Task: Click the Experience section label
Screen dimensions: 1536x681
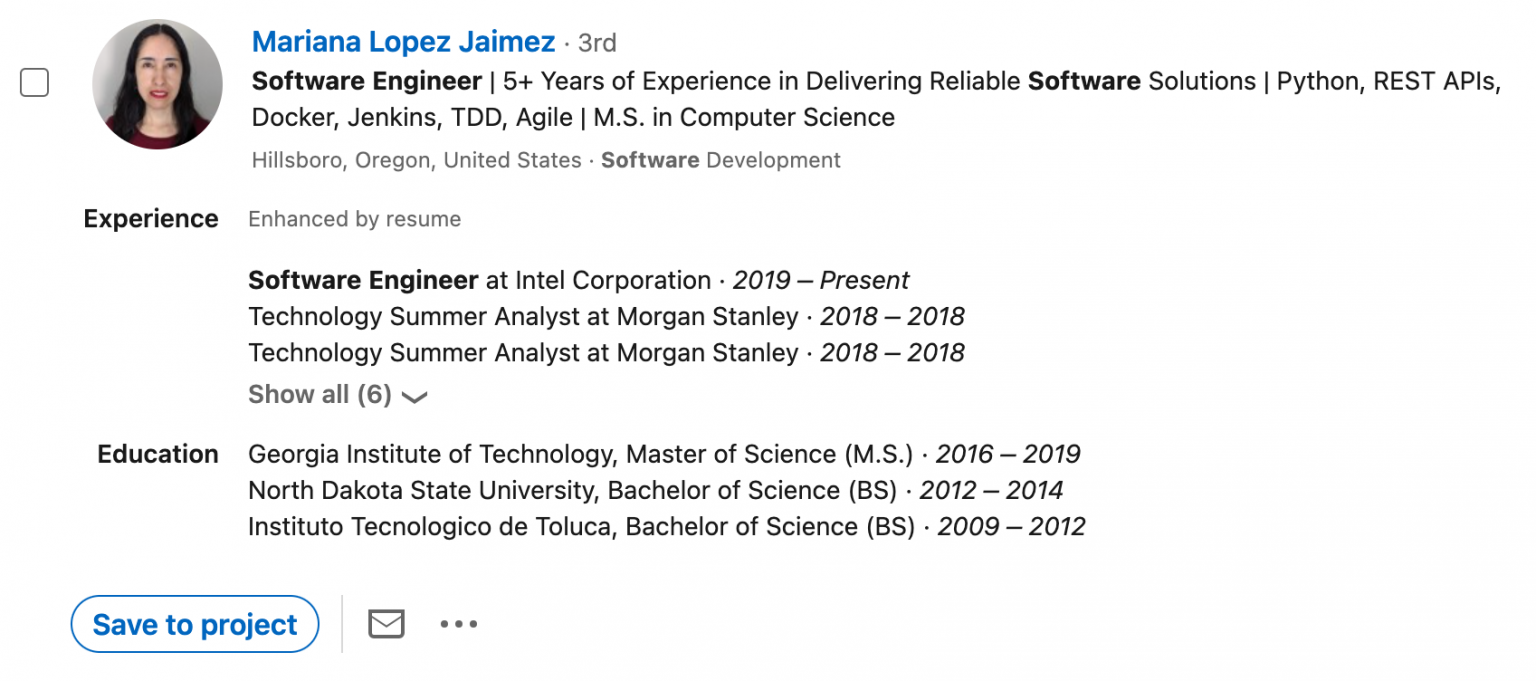Action: 151,219
